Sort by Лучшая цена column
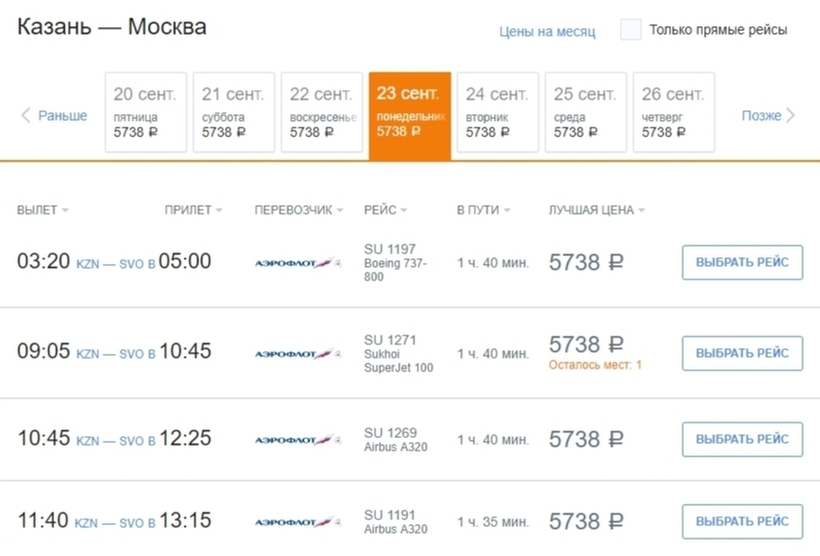Image resolution: width=820 pixels, height=556 pixels. 596,210
